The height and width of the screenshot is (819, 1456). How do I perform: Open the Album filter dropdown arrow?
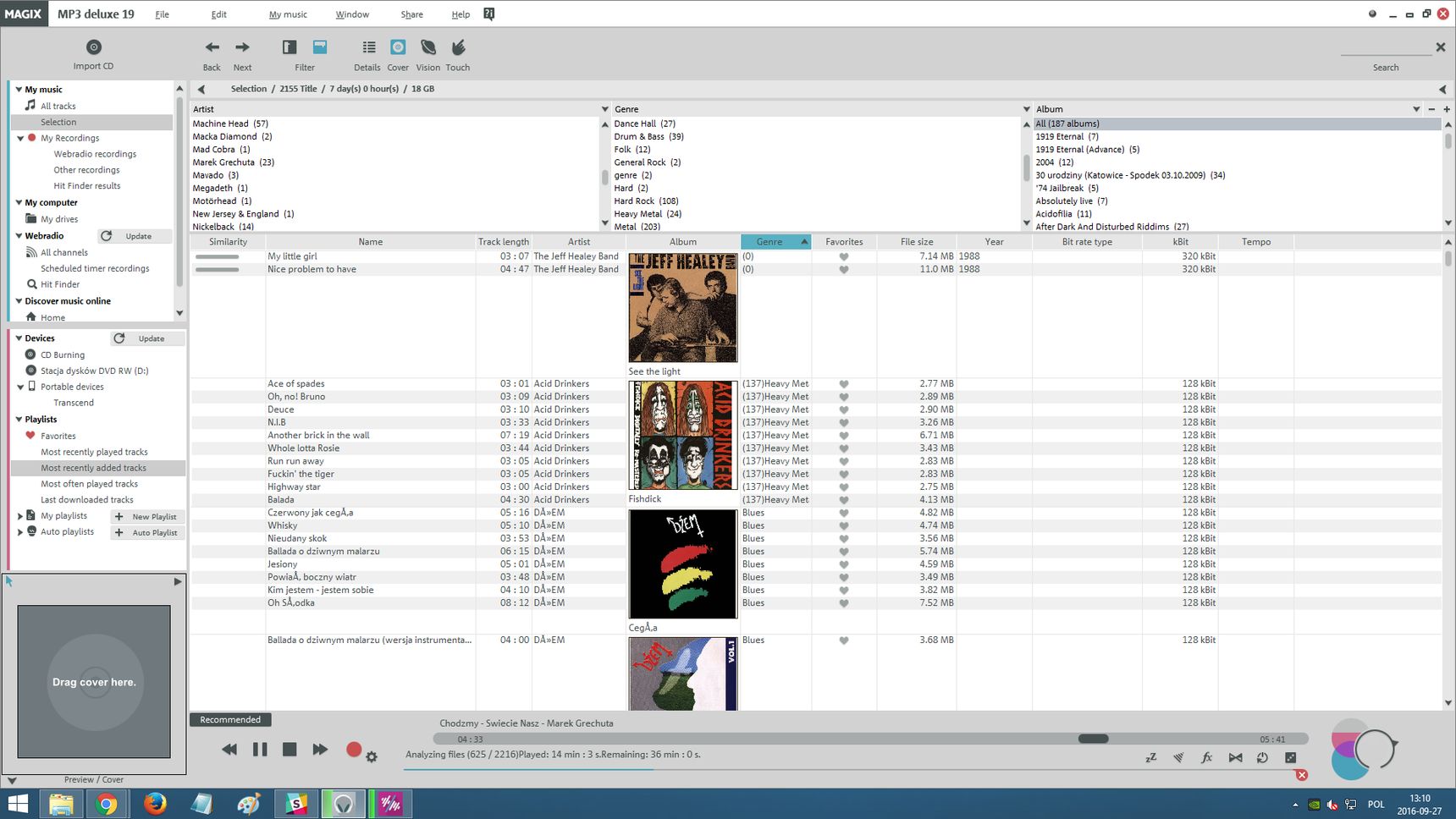(1416, 109)
